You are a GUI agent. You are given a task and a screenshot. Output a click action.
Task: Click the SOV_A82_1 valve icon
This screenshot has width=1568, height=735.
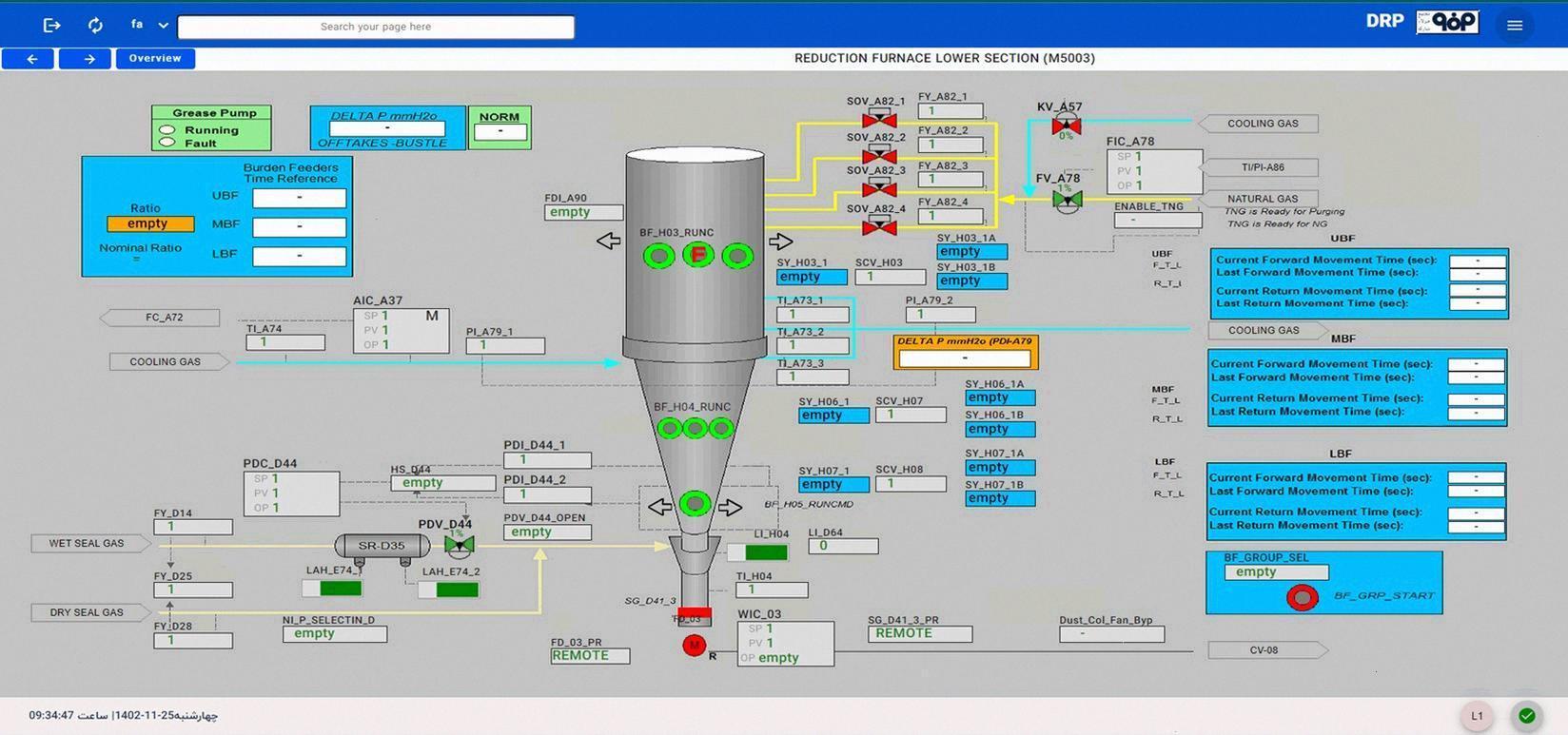[879, 120]
